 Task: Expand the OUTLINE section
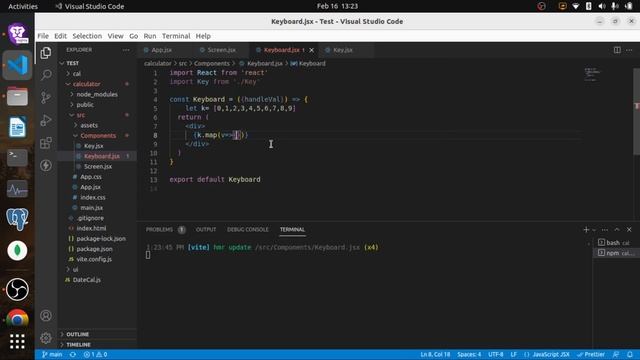97,334
